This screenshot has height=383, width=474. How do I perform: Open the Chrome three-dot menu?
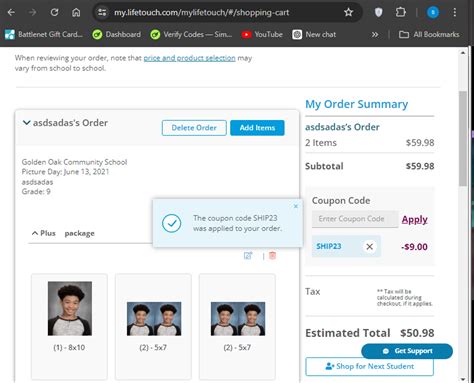[455, 13]
